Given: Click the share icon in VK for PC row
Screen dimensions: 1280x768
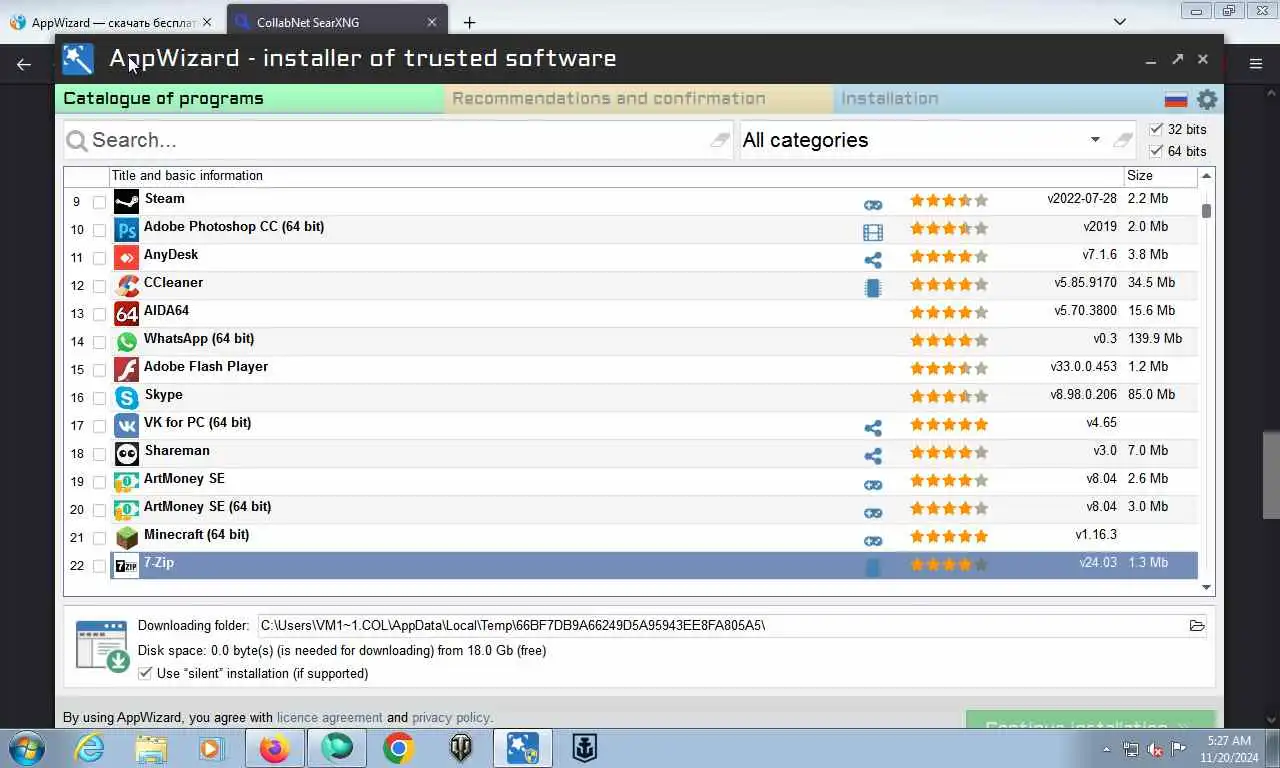Looking at the screenshot, I should pos(873,429).
